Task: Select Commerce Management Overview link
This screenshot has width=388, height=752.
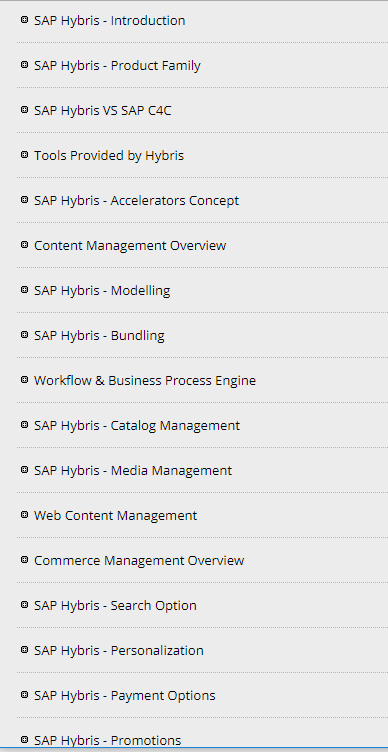Action: [139, 560]
